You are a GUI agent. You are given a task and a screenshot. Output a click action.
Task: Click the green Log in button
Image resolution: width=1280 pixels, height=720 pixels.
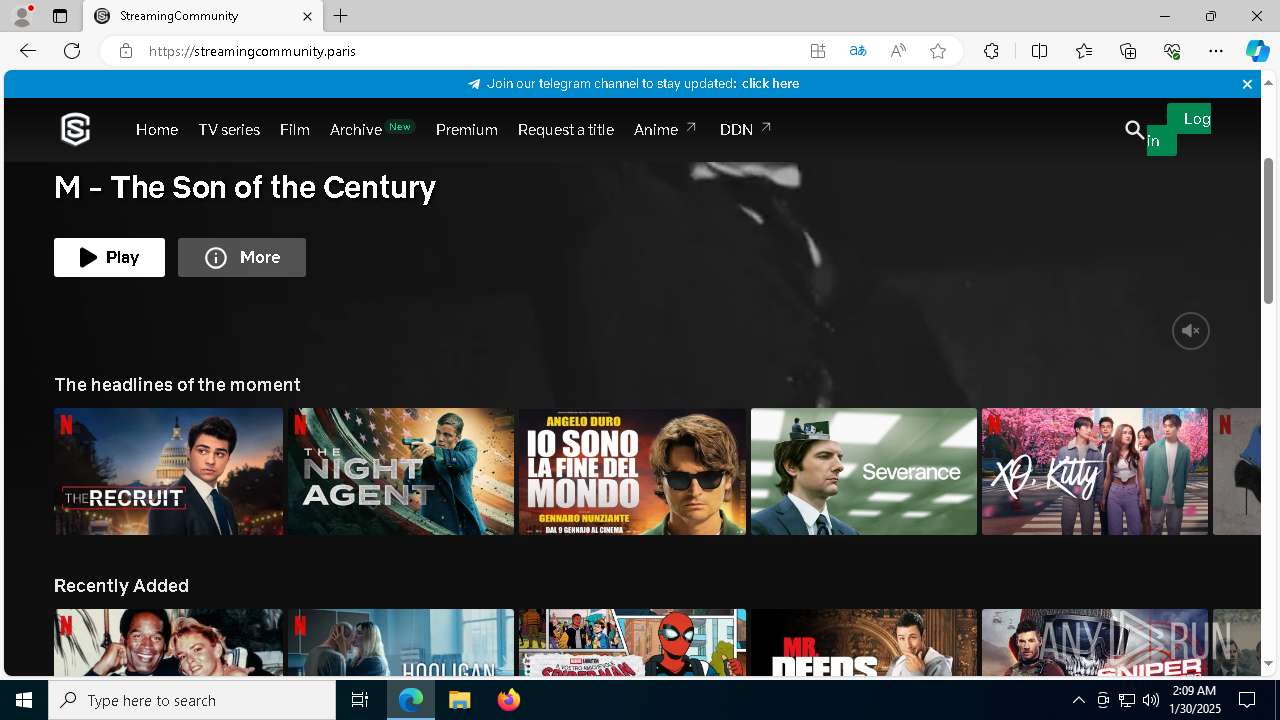coord(1178,130)
